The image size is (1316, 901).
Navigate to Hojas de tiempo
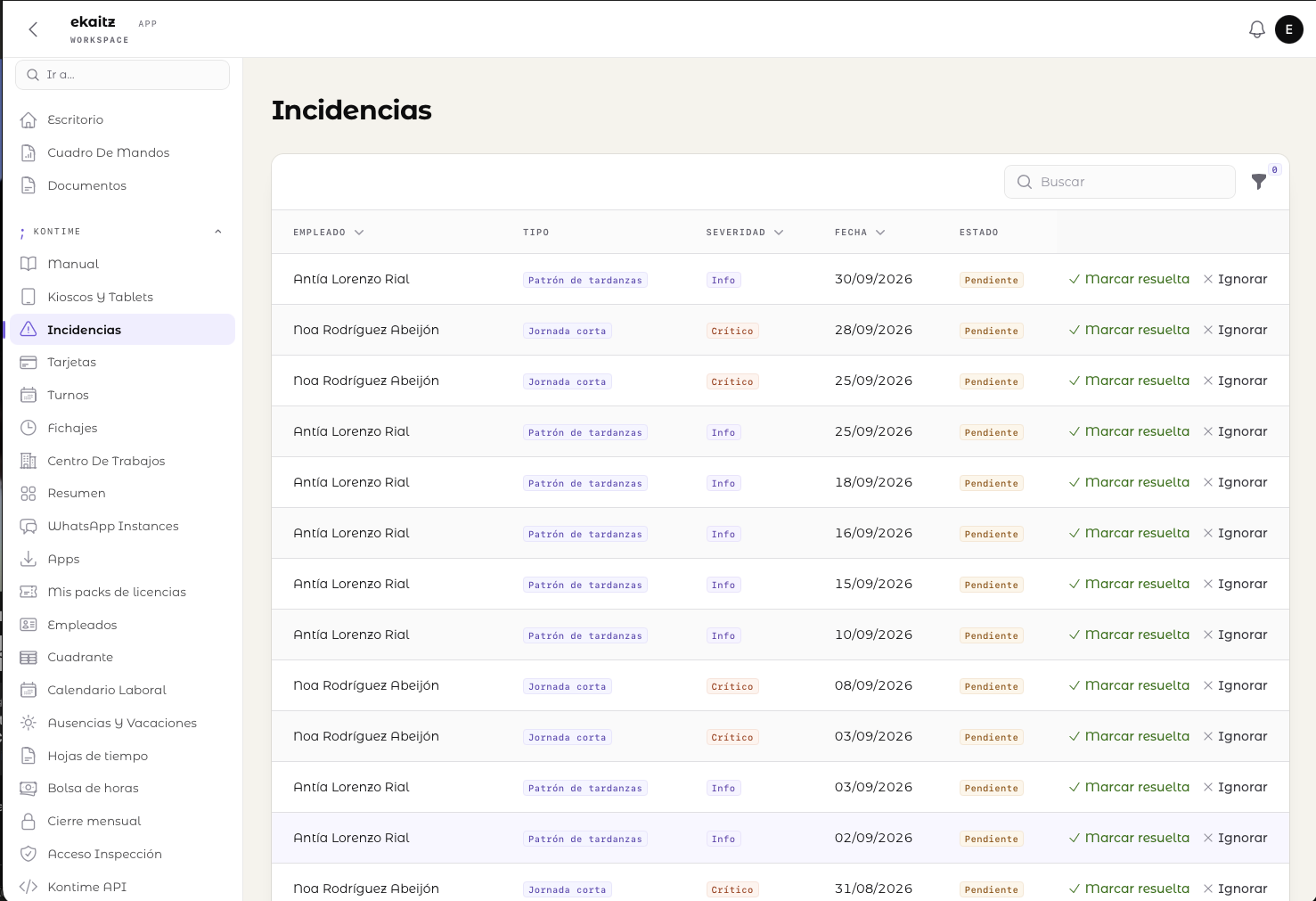point(123,756)
